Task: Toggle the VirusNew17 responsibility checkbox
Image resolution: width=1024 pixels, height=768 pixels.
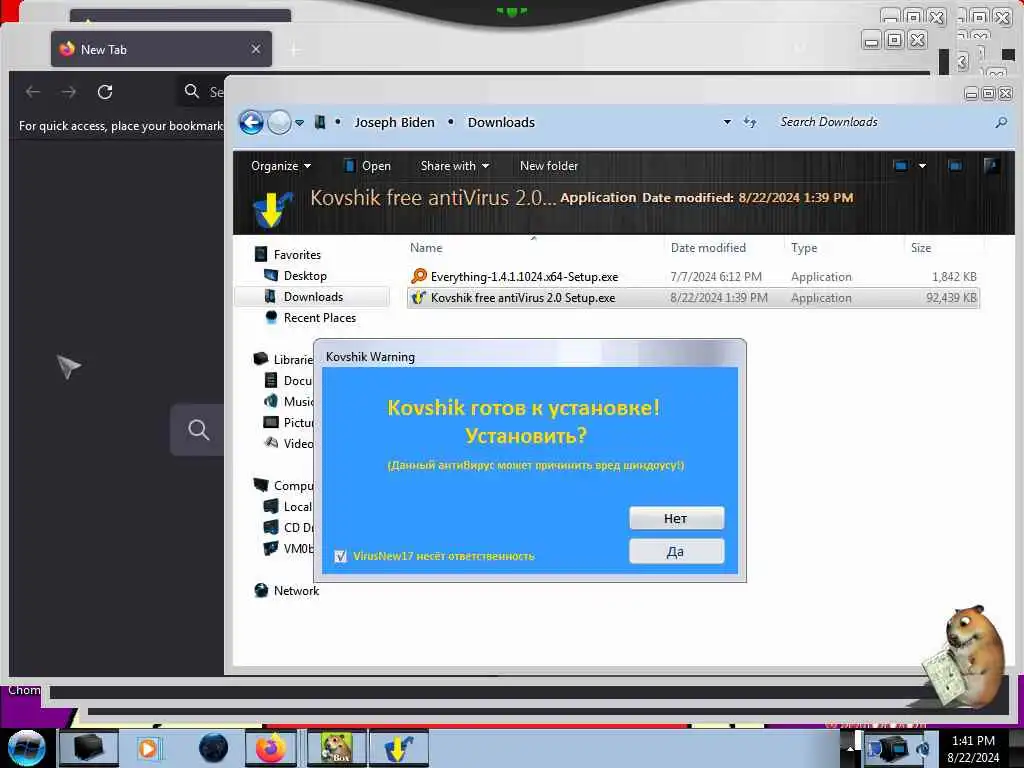Action: [x=340, y=556]
